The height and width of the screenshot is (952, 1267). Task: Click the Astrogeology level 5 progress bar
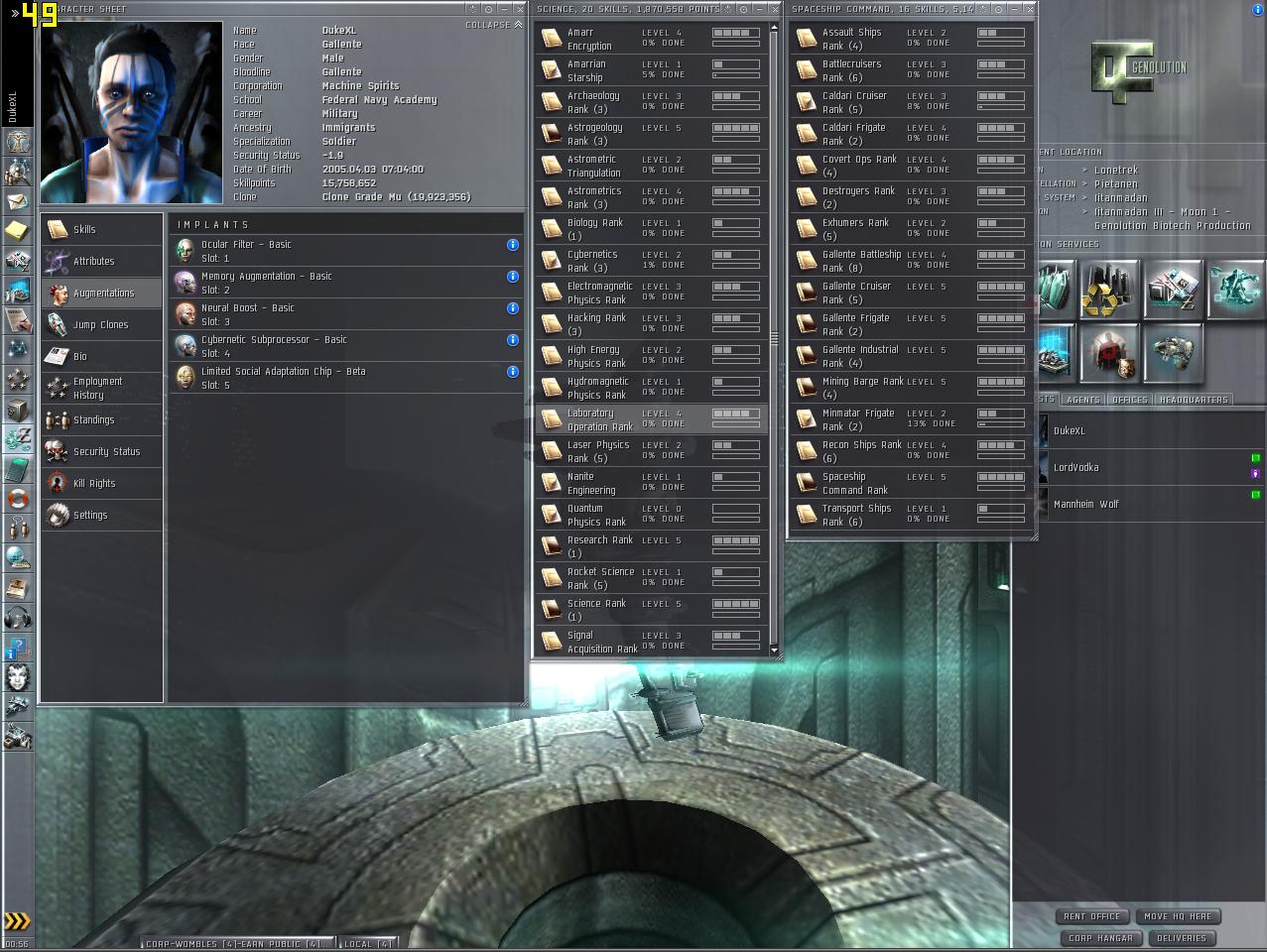736,128
